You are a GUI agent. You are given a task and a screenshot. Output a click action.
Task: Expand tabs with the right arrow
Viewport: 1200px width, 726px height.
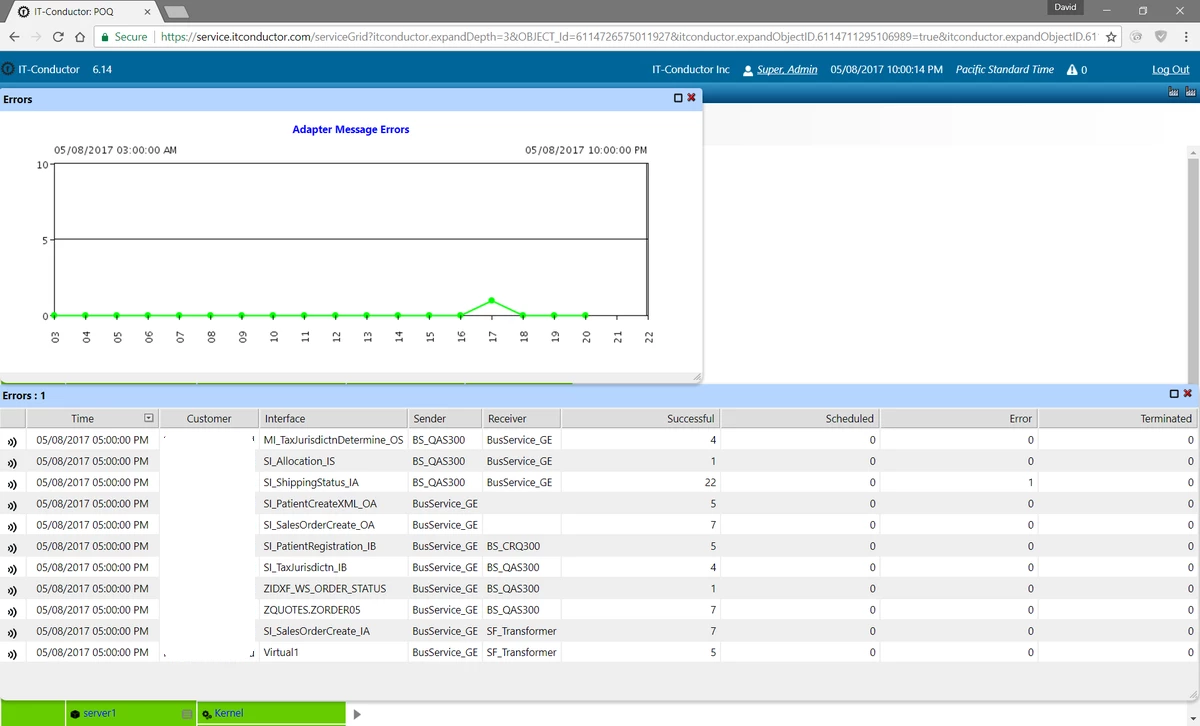click(x=357, y=714)
